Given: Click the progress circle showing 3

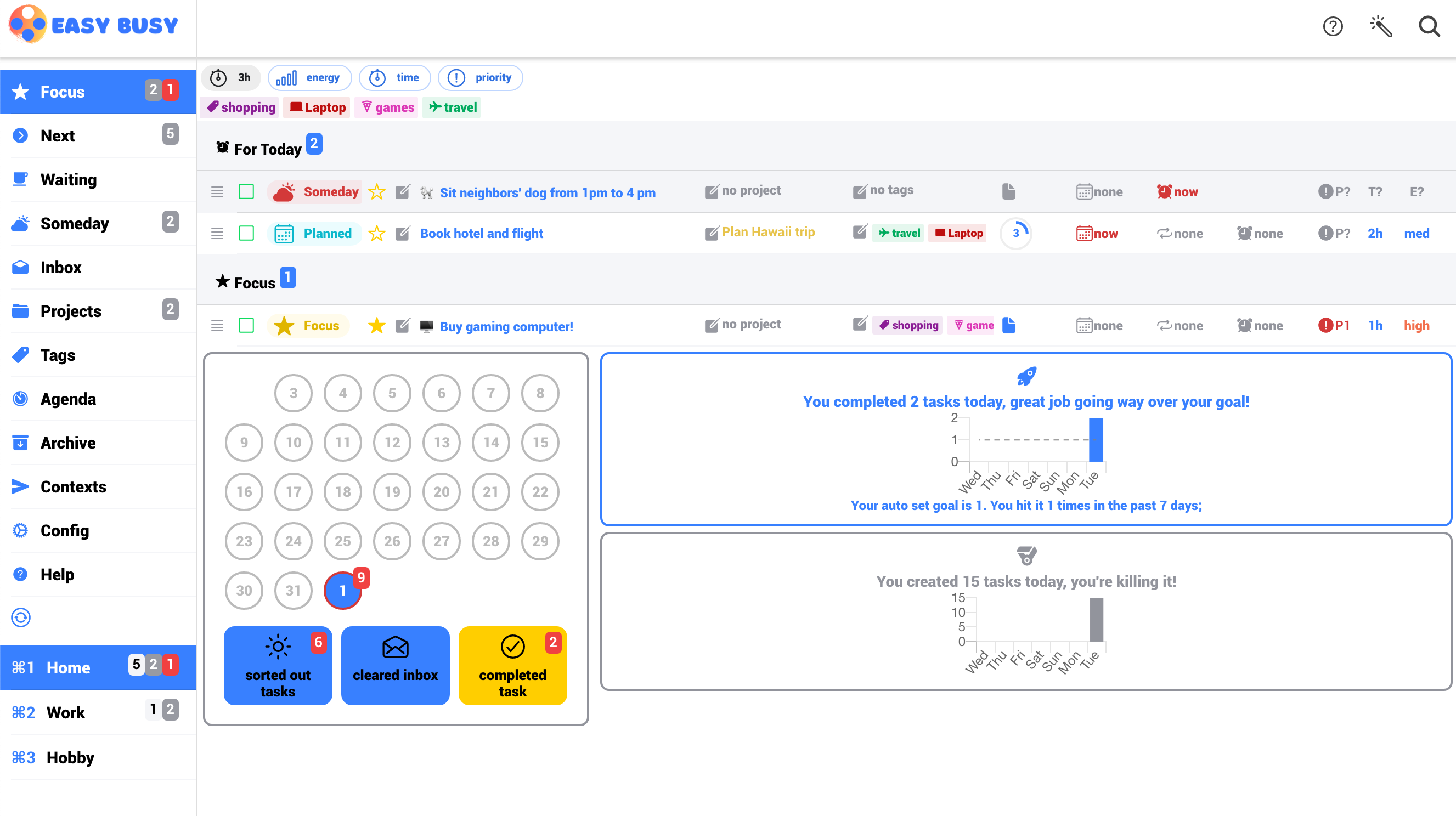Looking at the screenshot, I should click(1015, 233).
